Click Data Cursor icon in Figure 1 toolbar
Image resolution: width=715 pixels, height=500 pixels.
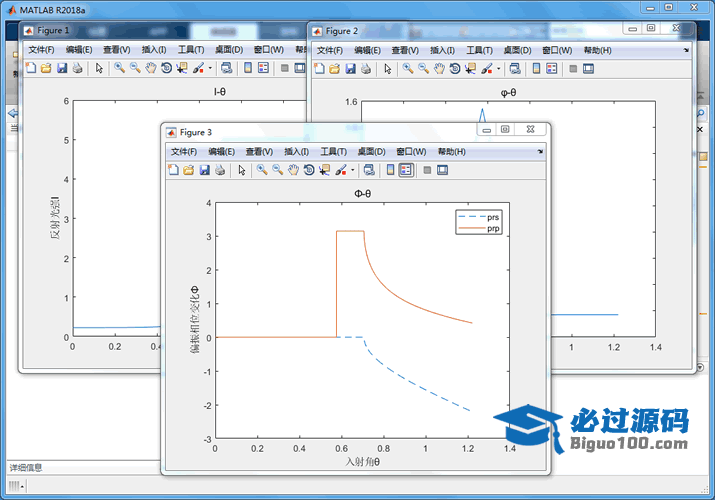coord(182,68)
